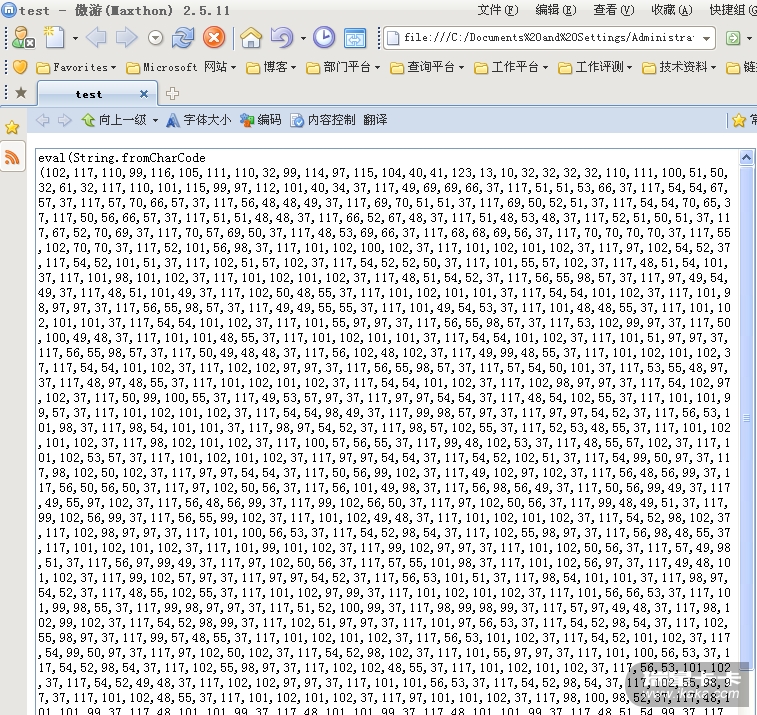Viewport: 757px width, 715px height.
Task: Click the user account icon in toolbar
Action: tap(23, 38)
